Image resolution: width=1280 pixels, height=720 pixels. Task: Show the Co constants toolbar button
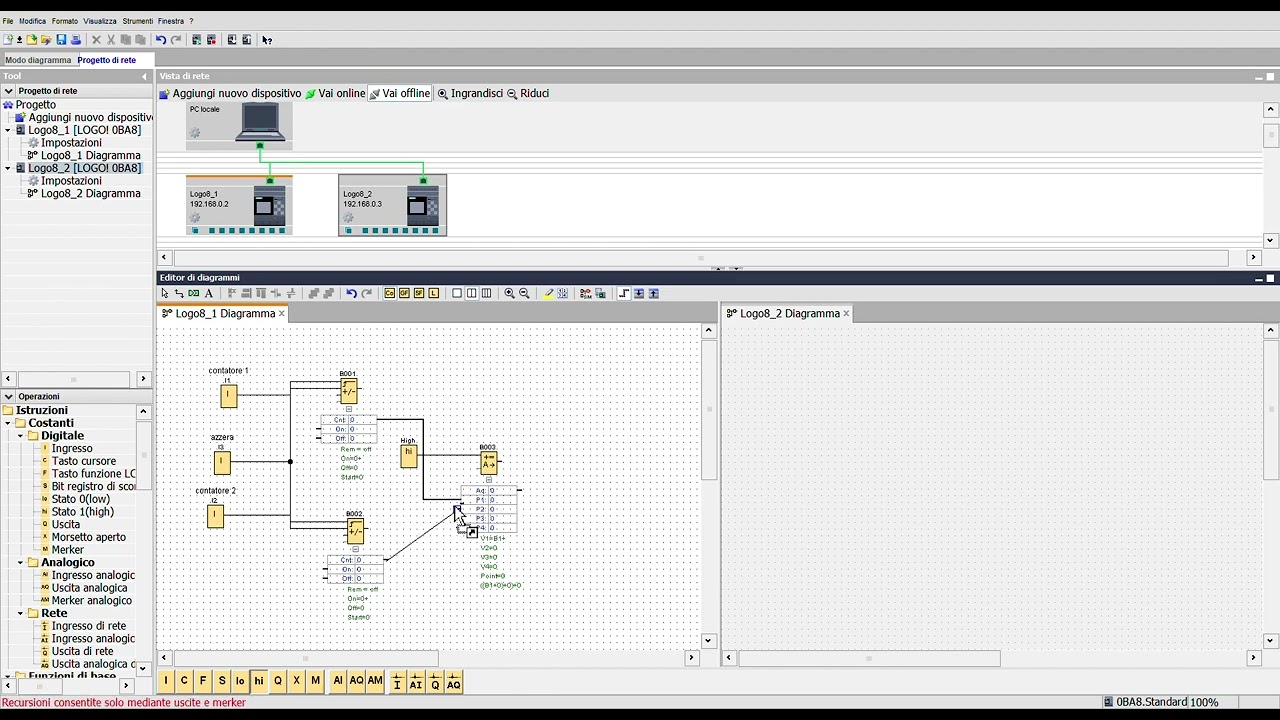pyautogui.click(x=390, y=293)
